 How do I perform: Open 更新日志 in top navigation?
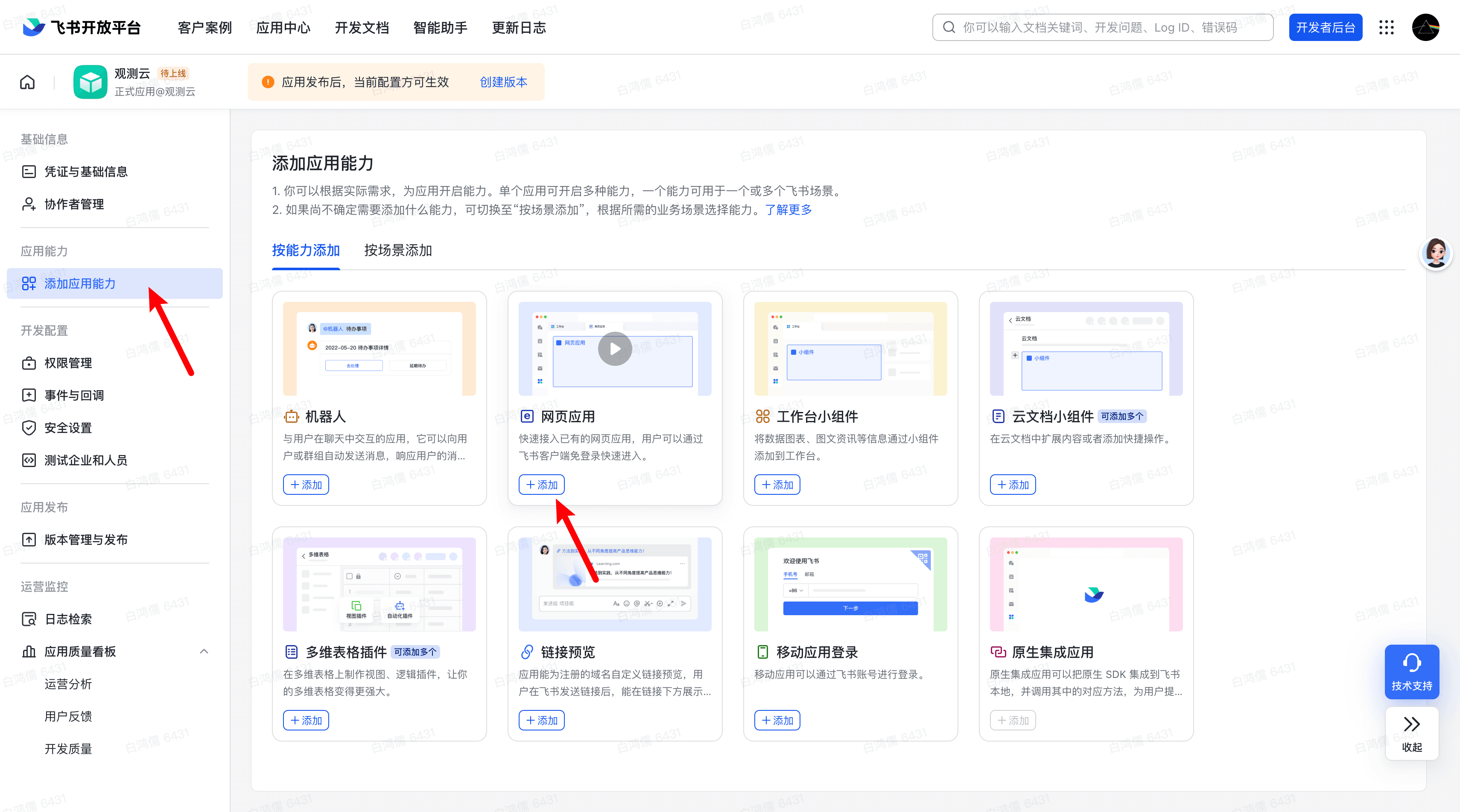pyautogui.click(x=519, y=27)
